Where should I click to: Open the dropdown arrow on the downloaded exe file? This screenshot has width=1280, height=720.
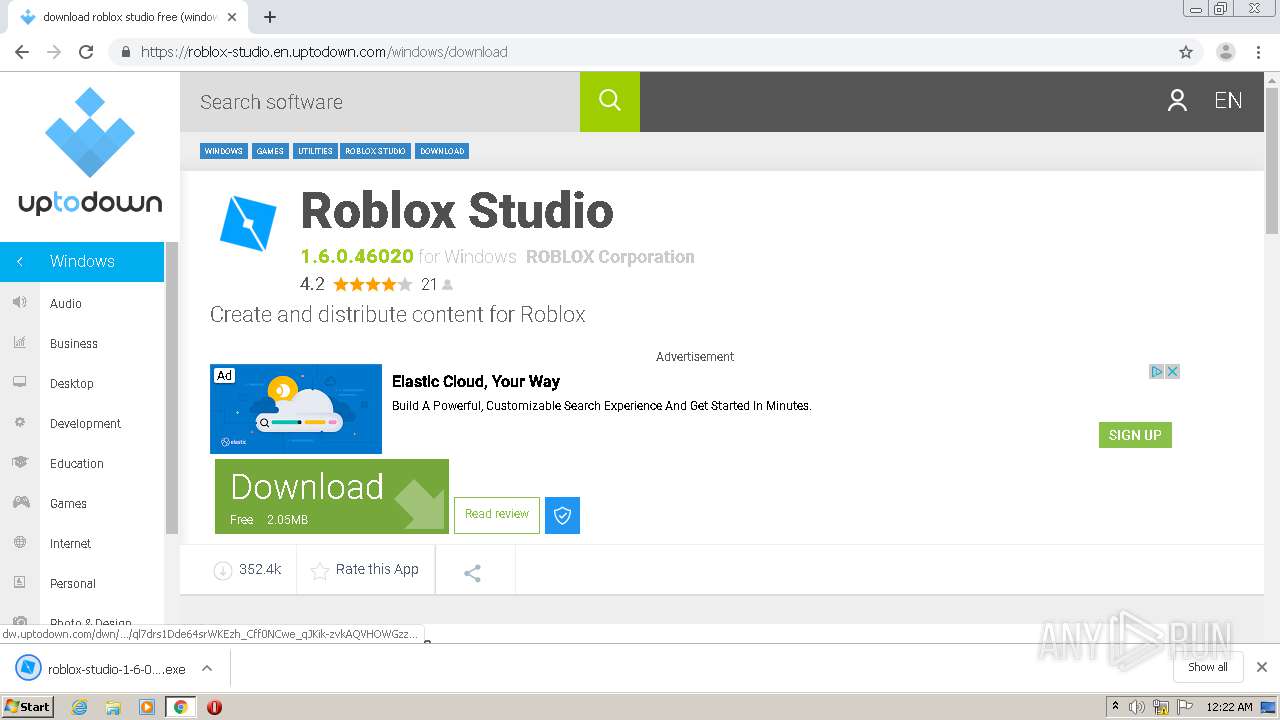206,667
